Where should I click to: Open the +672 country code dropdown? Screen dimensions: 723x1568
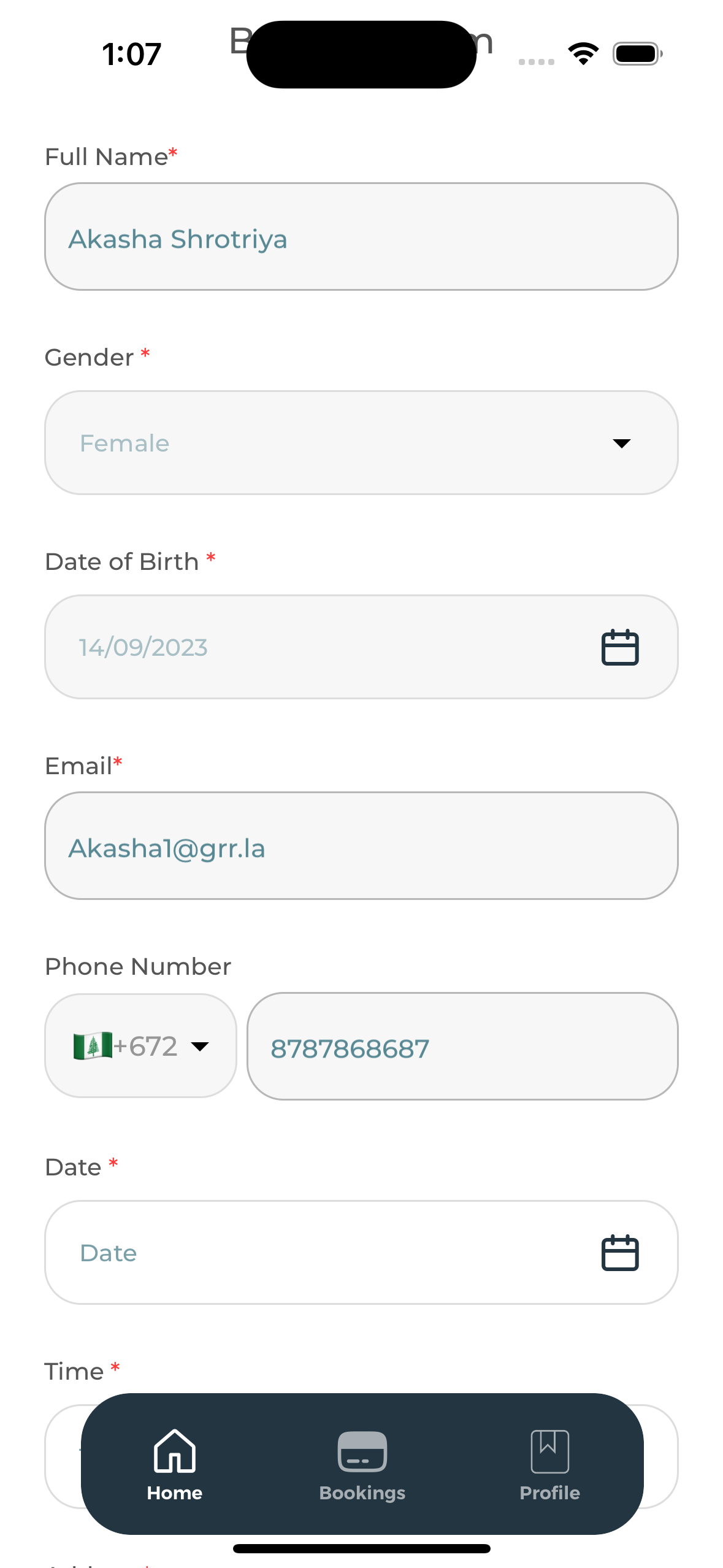(x=200, y=1047)
